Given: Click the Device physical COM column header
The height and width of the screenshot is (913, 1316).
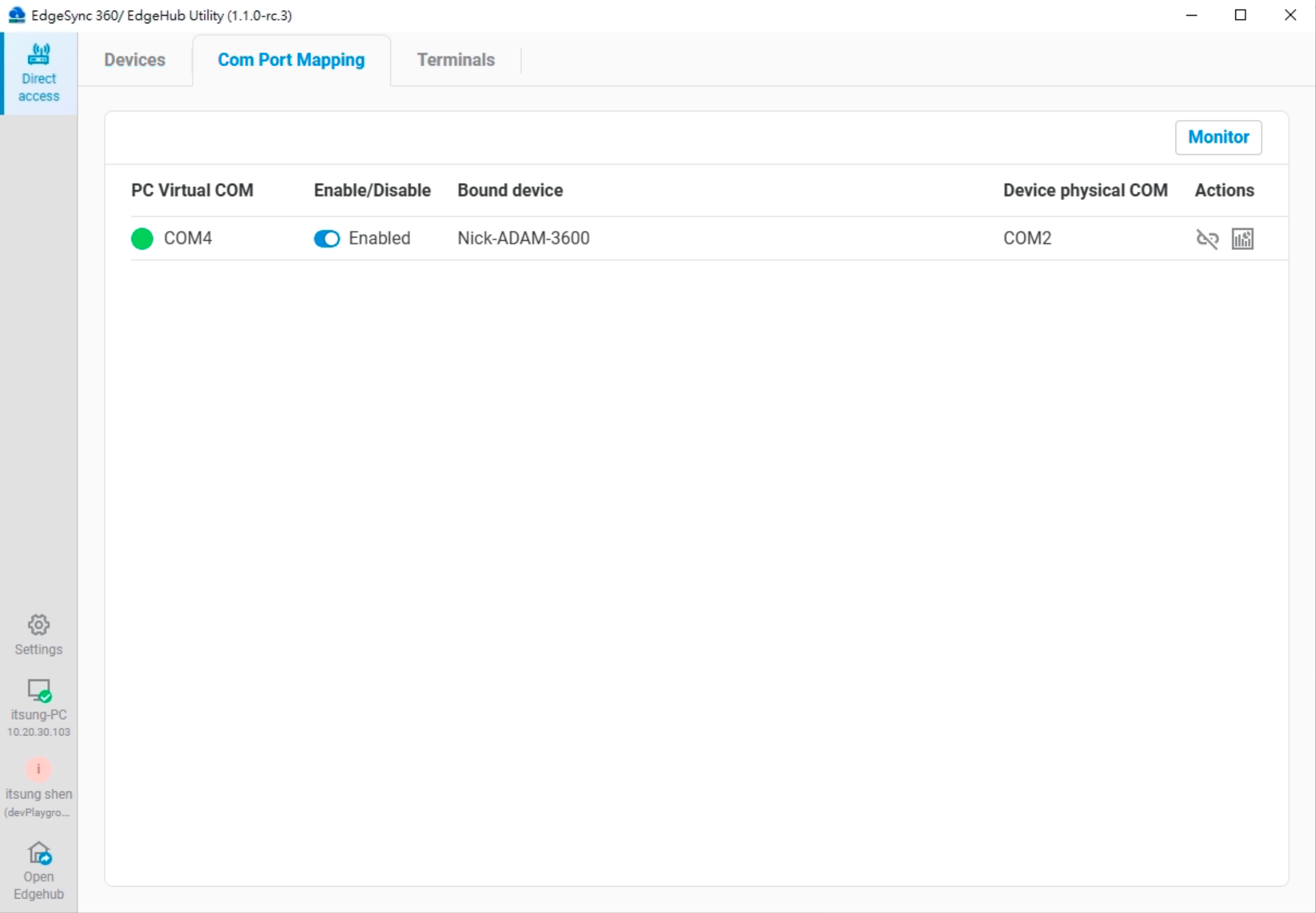Looking at the screenshot, I should coord(1085,190).
